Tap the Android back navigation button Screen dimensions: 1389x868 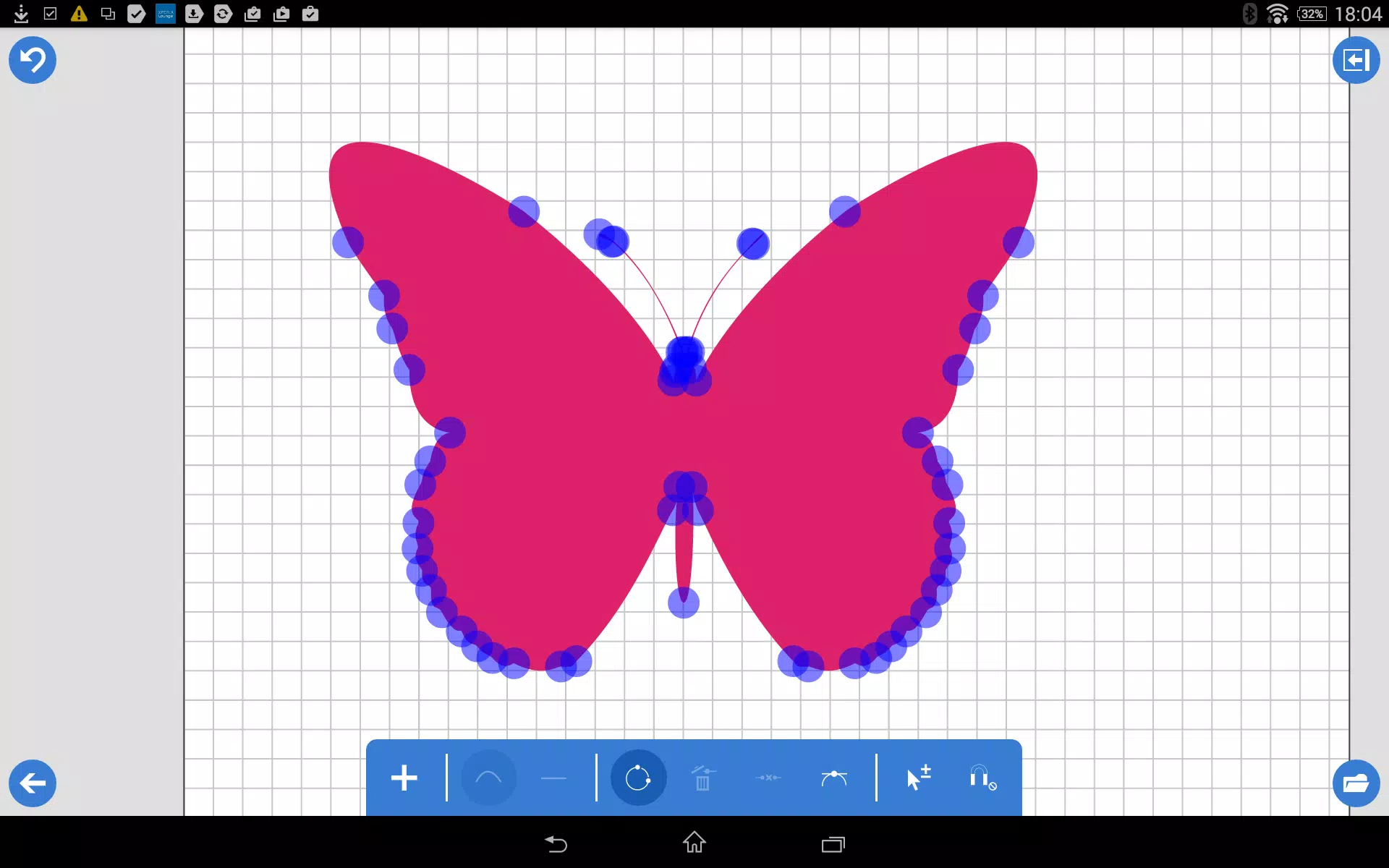pyautogui.click(x=556, y=843)
